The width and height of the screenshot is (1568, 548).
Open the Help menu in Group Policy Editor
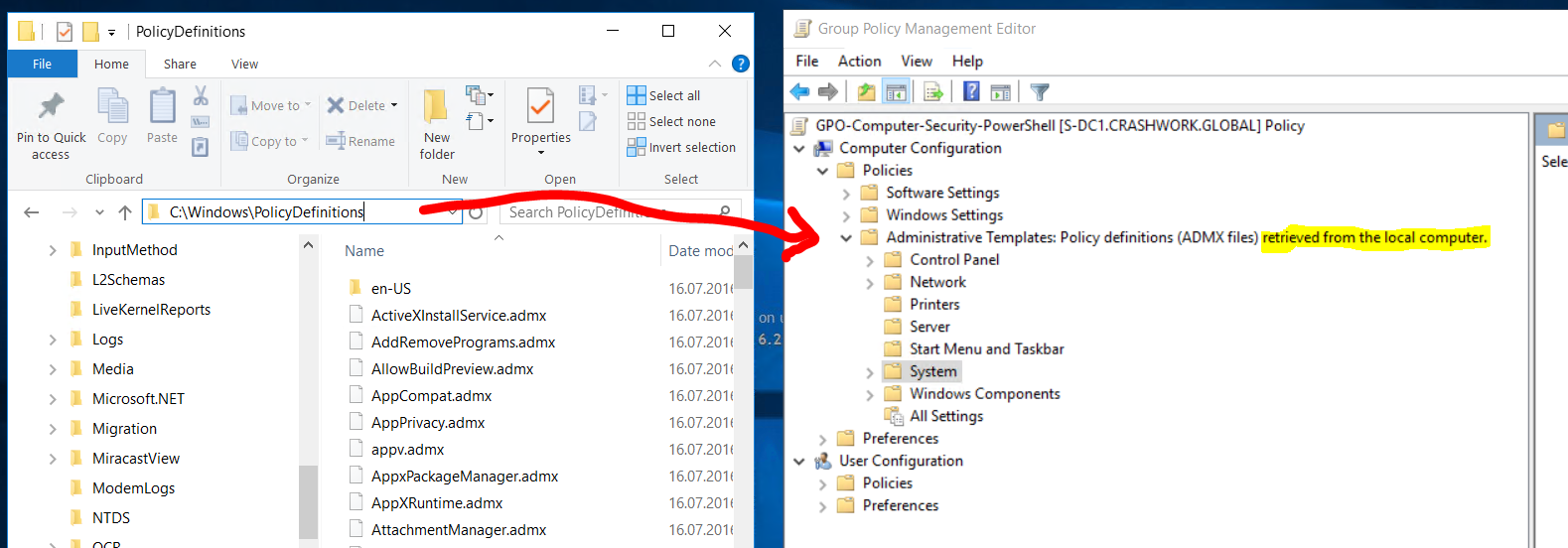(967, 61)
